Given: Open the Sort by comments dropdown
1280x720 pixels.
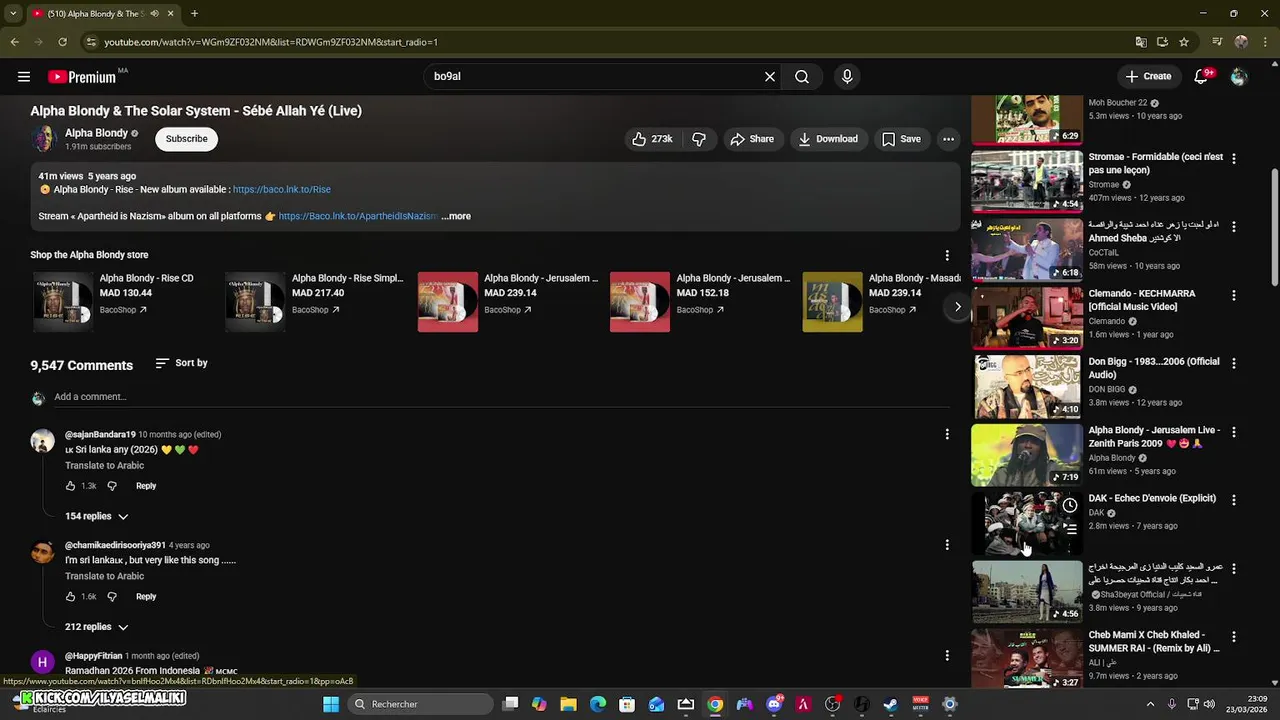Looking at the screenshot, I should (181, 363).
